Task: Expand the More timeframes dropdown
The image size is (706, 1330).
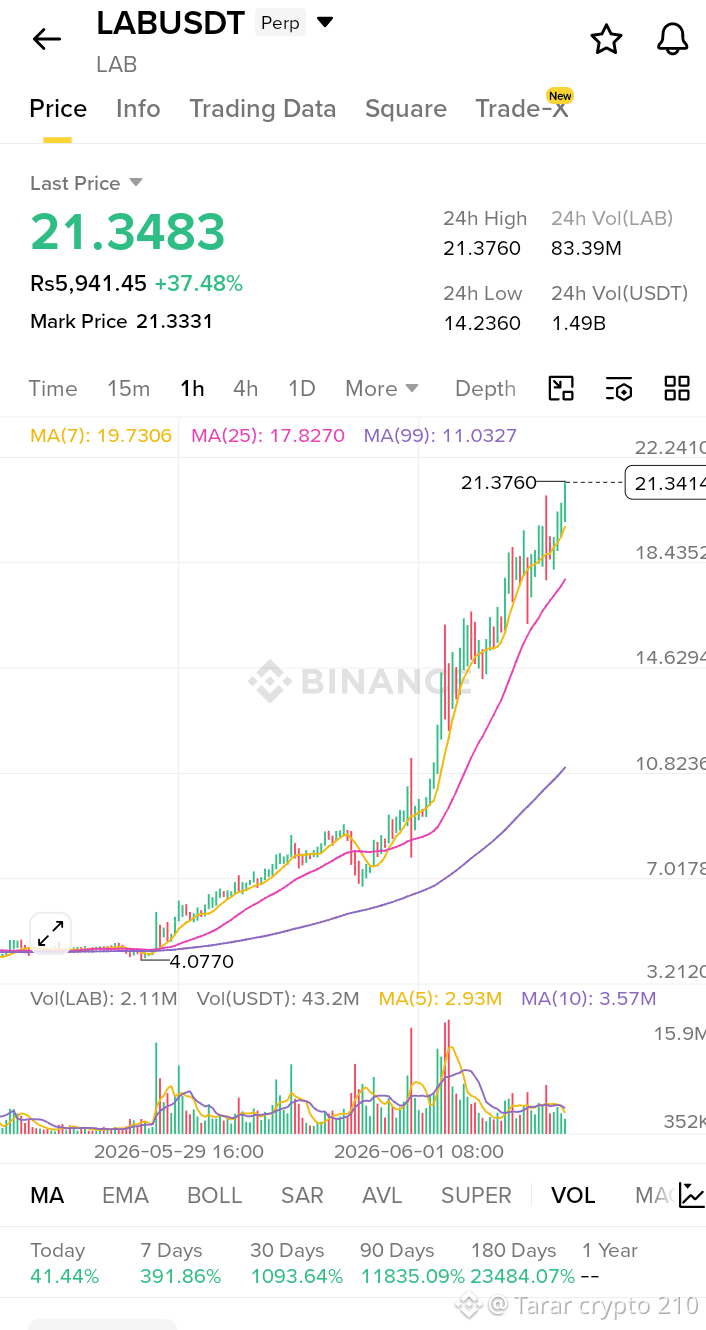Action: tap(382, 389)
